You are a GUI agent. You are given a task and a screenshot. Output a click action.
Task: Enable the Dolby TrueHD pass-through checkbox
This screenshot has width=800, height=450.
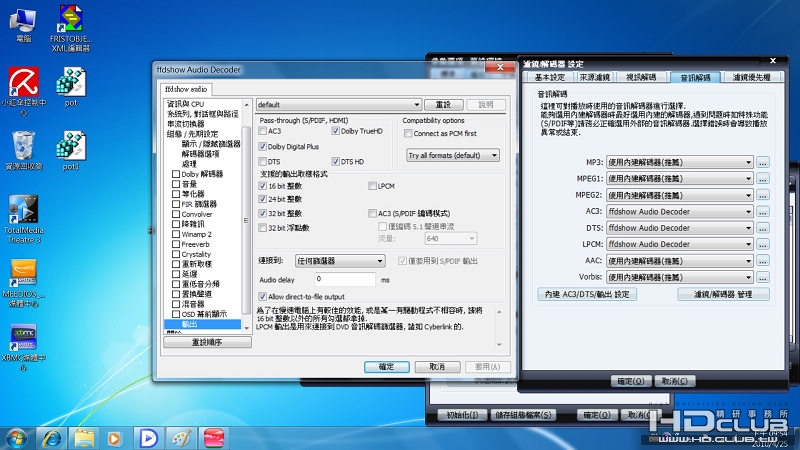coord(337,131)
